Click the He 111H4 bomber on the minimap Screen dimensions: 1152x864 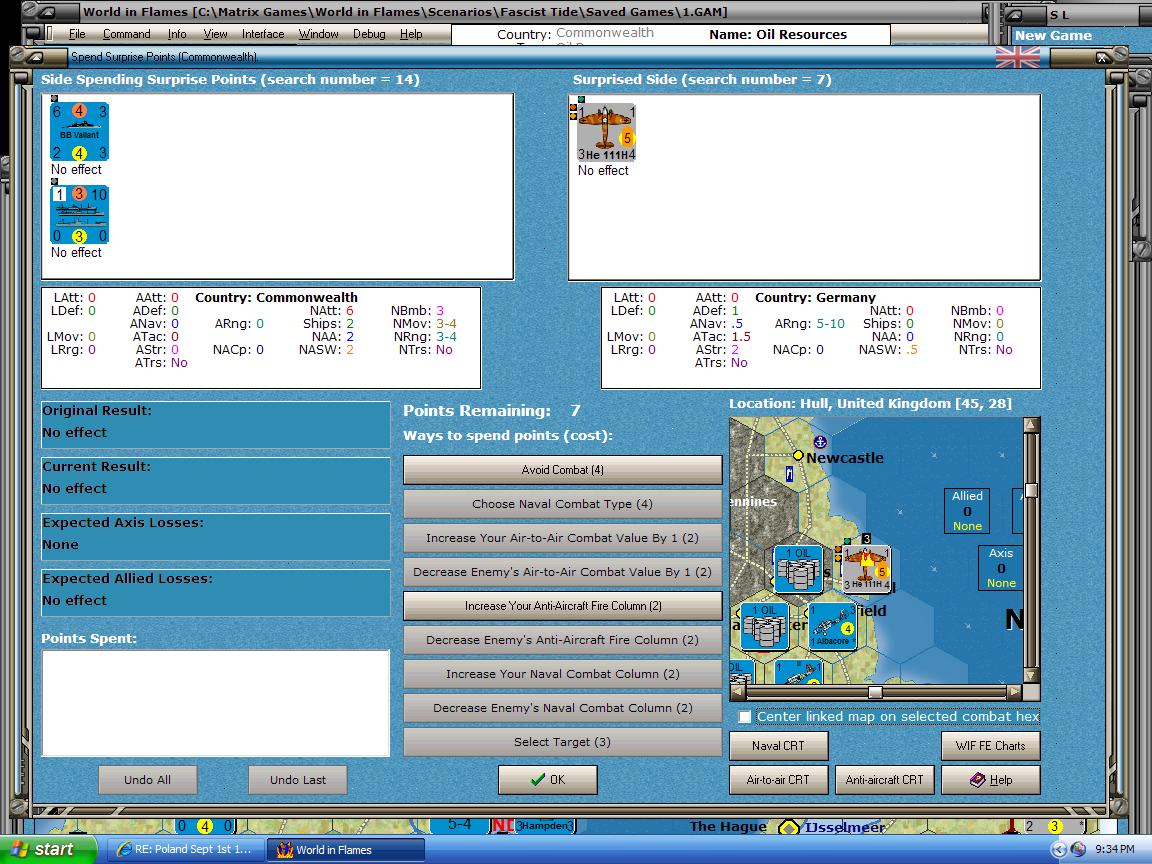click(x=867, y=569)
